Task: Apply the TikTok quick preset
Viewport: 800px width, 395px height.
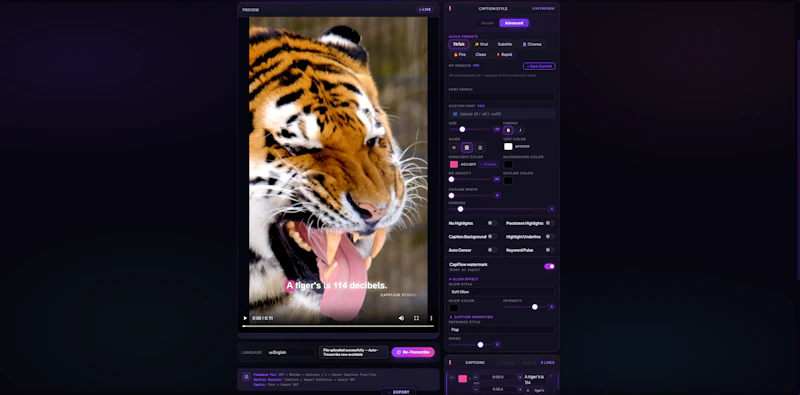Action: (459, 44)
